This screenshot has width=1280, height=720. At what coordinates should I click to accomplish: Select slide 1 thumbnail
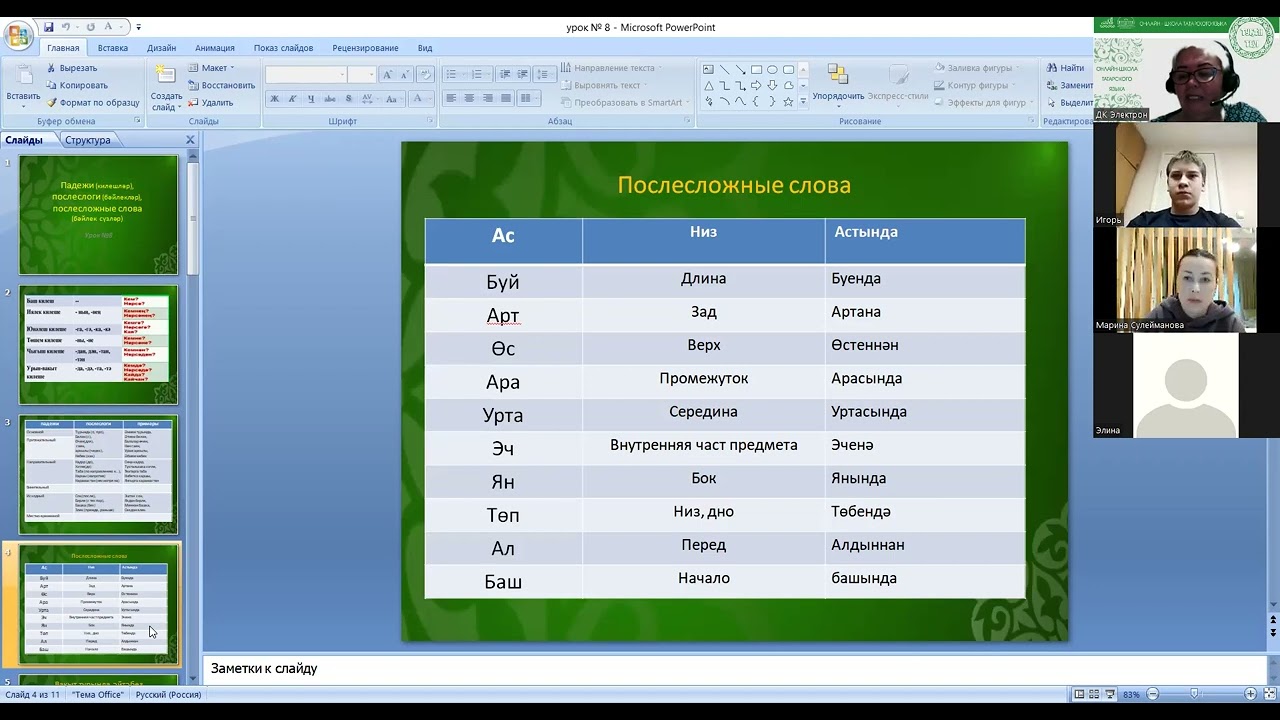click(x=99, y=214)
